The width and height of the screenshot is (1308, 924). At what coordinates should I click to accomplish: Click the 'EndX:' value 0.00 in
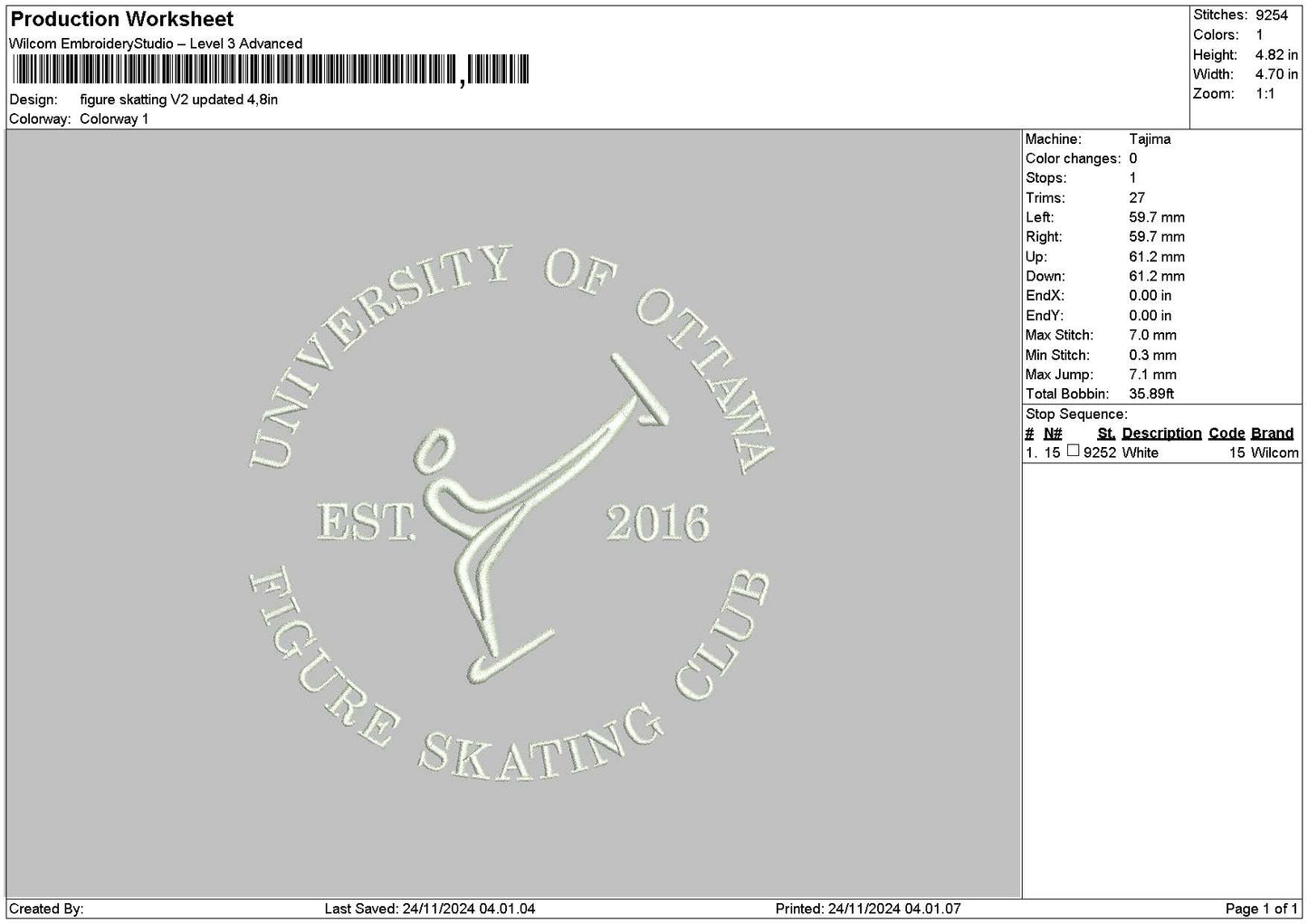tap(1150, 297)
